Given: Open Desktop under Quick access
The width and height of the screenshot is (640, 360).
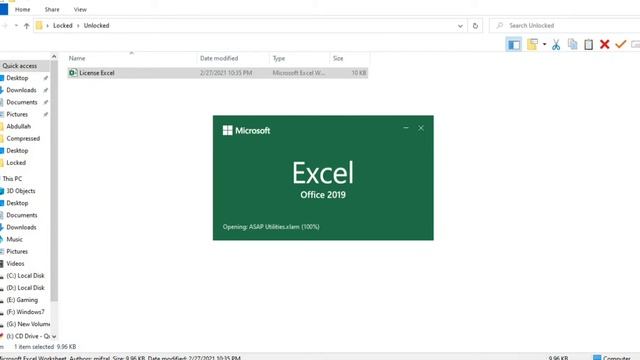Looking at the screenshot, I should [17, 78].
